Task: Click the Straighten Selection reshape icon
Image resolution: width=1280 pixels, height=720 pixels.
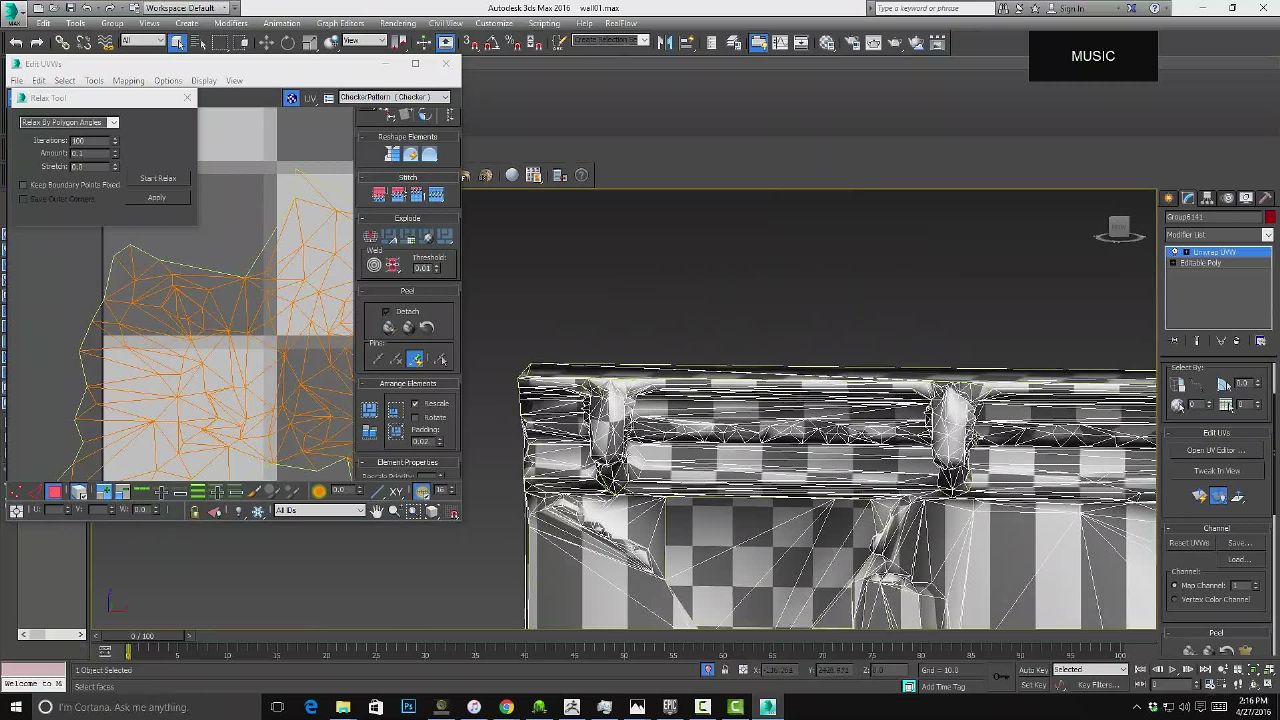Action: (x=392, y=154)
